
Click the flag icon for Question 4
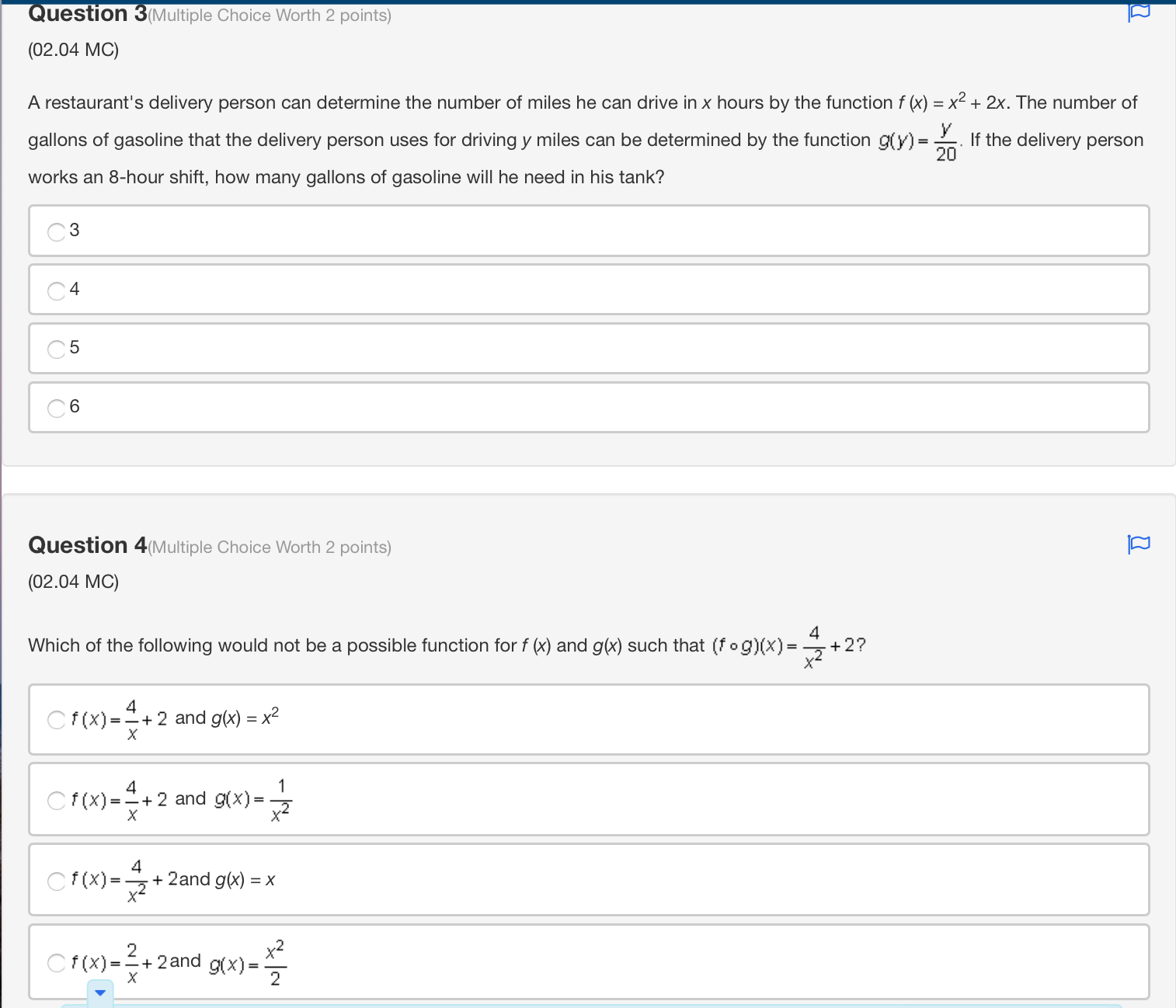click(x=1138, y=545)
